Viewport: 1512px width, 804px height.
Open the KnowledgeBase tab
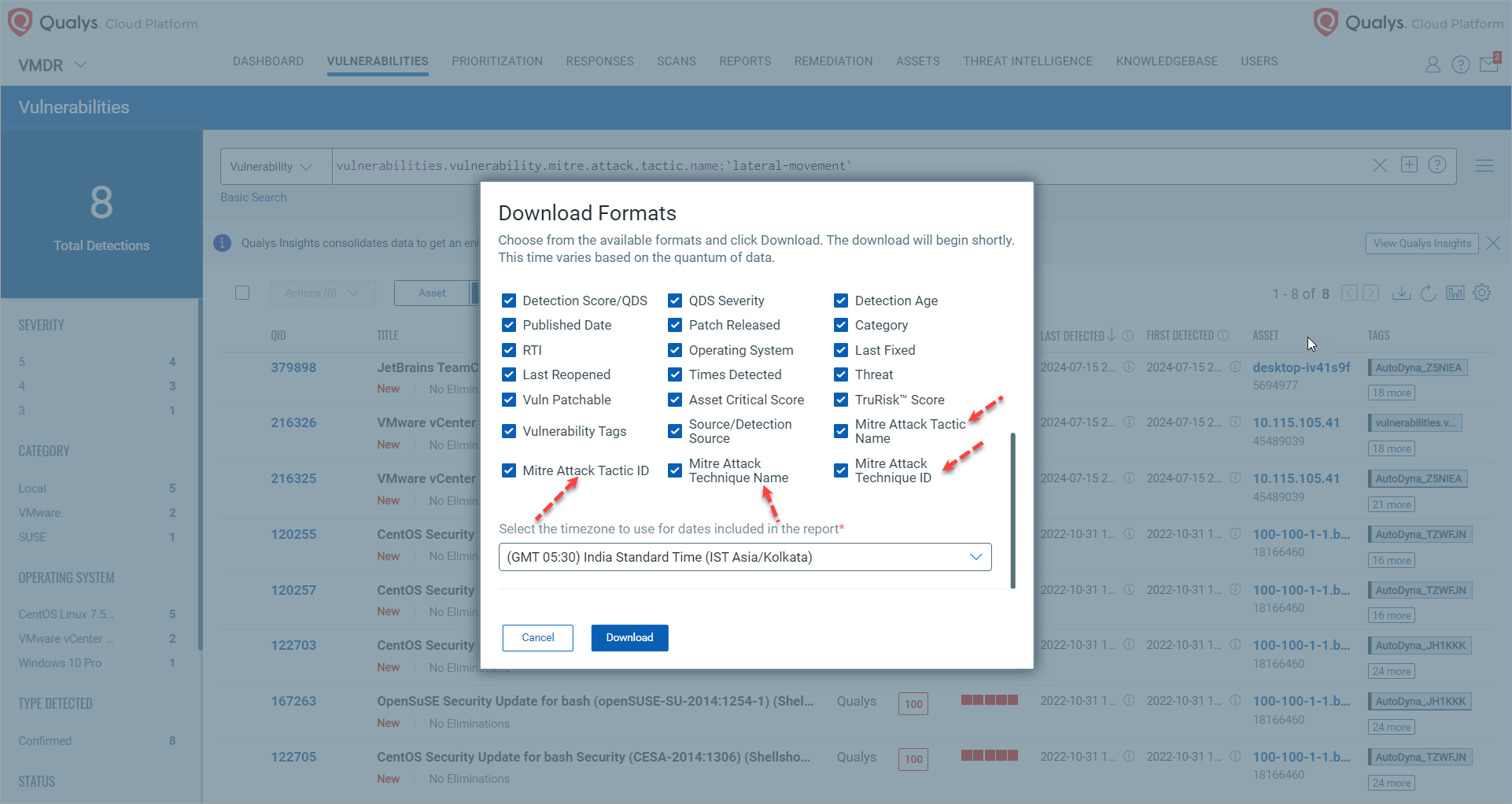[x=1167, y=61]
